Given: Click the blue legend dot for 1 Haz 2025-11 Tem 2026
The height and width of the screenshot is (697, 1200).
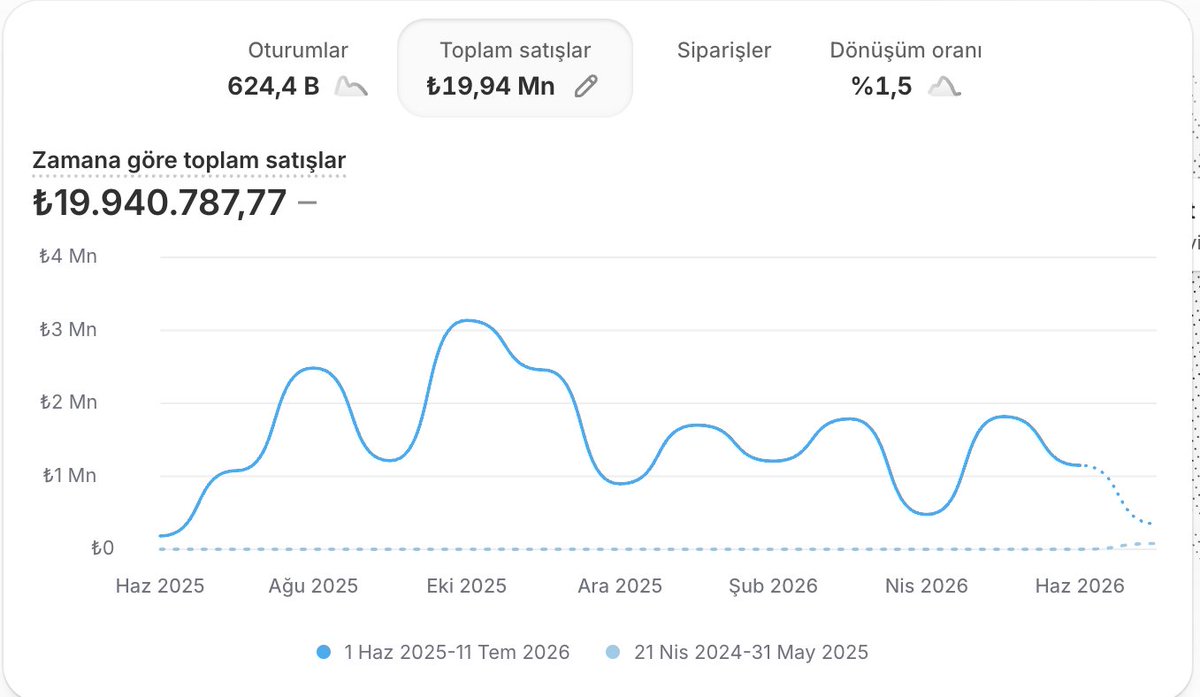Looking at the screenshot, I should click(323, 653).
